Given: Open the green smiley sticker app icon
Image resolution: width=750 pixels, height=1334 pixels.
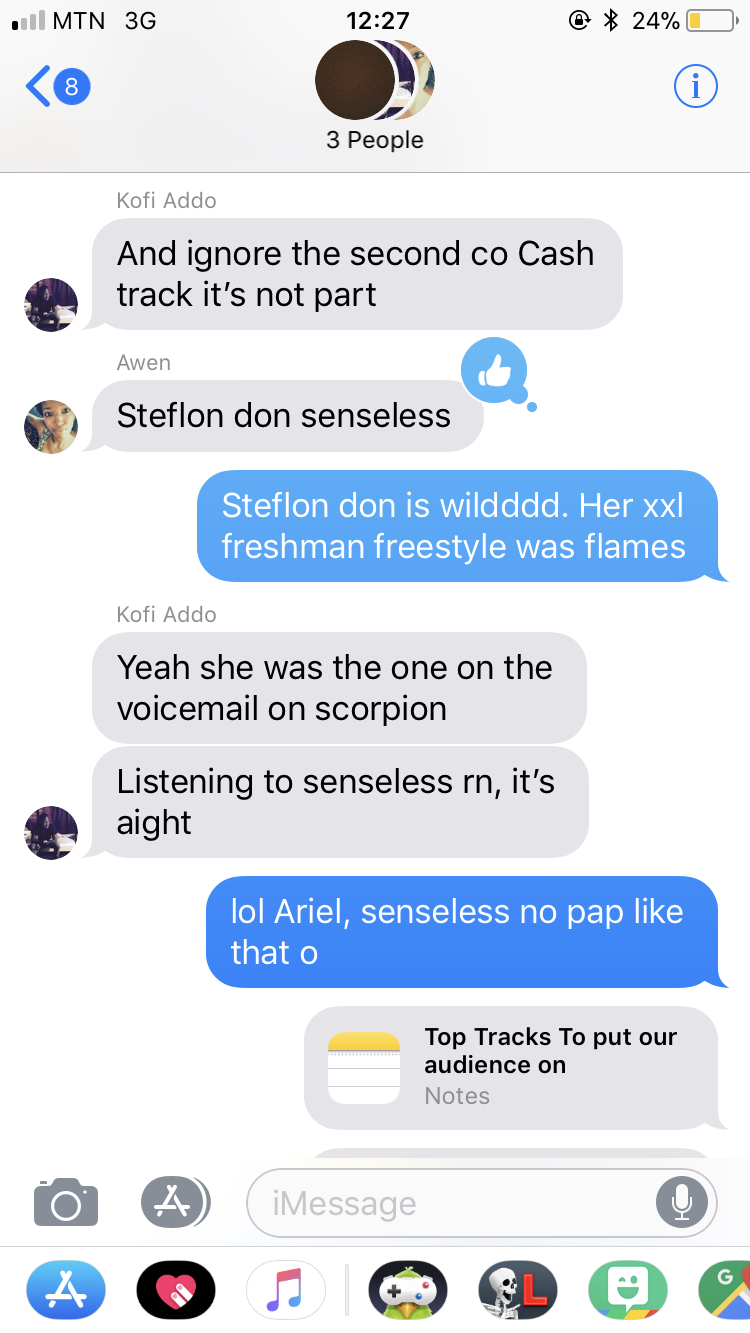Looking at the screenshot, I should [628, 1289].
